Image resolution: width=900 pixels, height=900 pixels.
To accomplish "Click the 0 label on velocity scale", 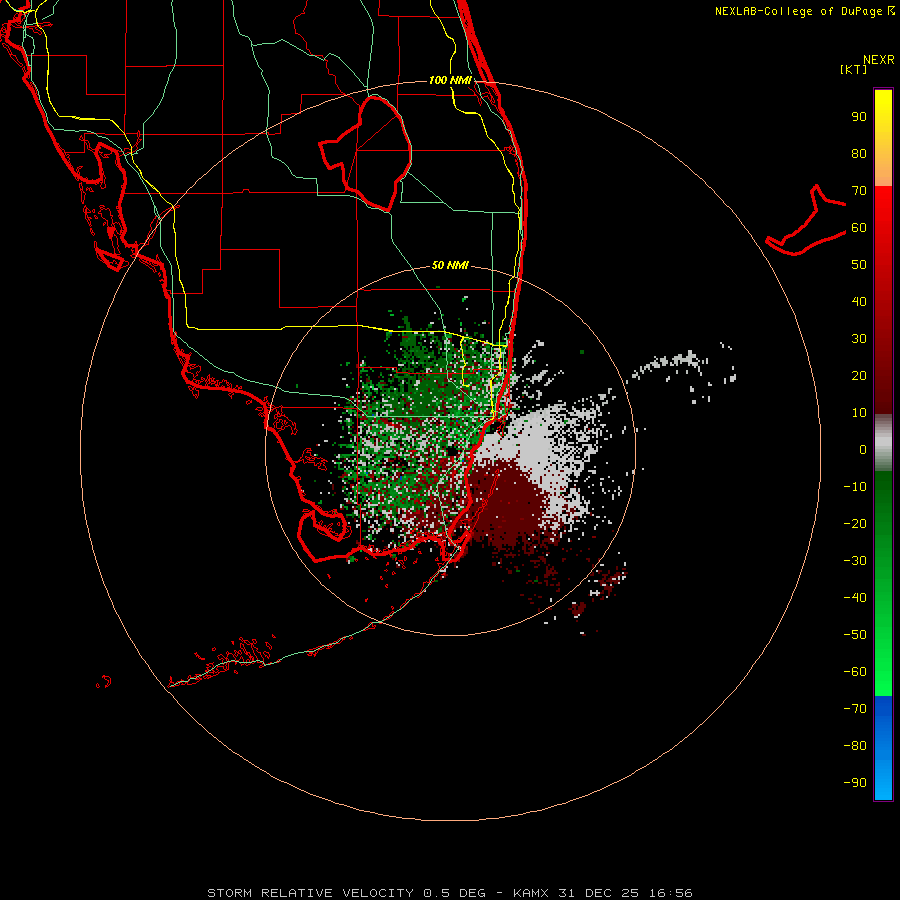I will pos(863,449).
